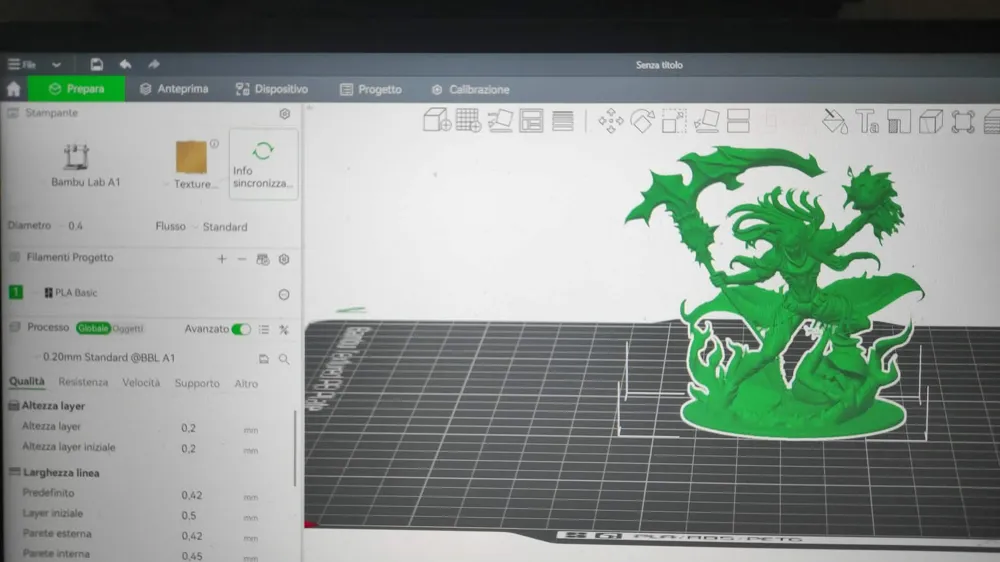Remove a filament with minus

pos(242,259)
